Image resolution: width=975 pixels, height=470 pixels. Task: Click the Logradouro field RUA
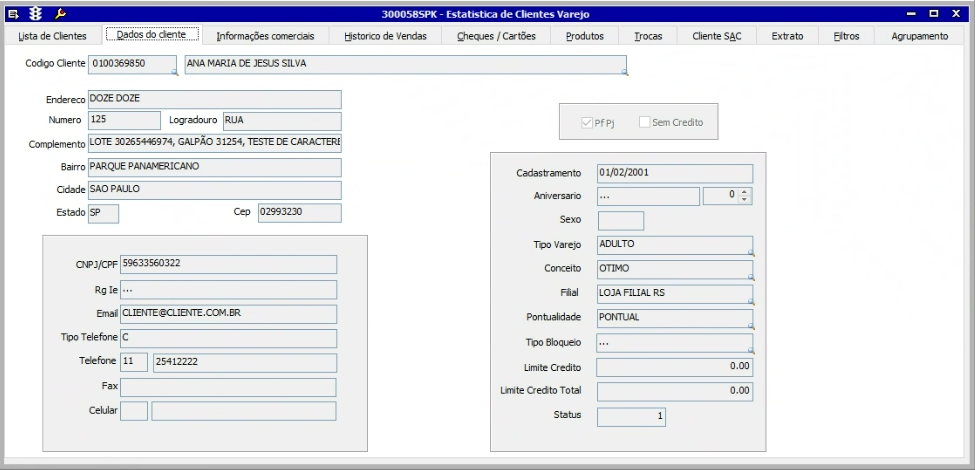282,121
